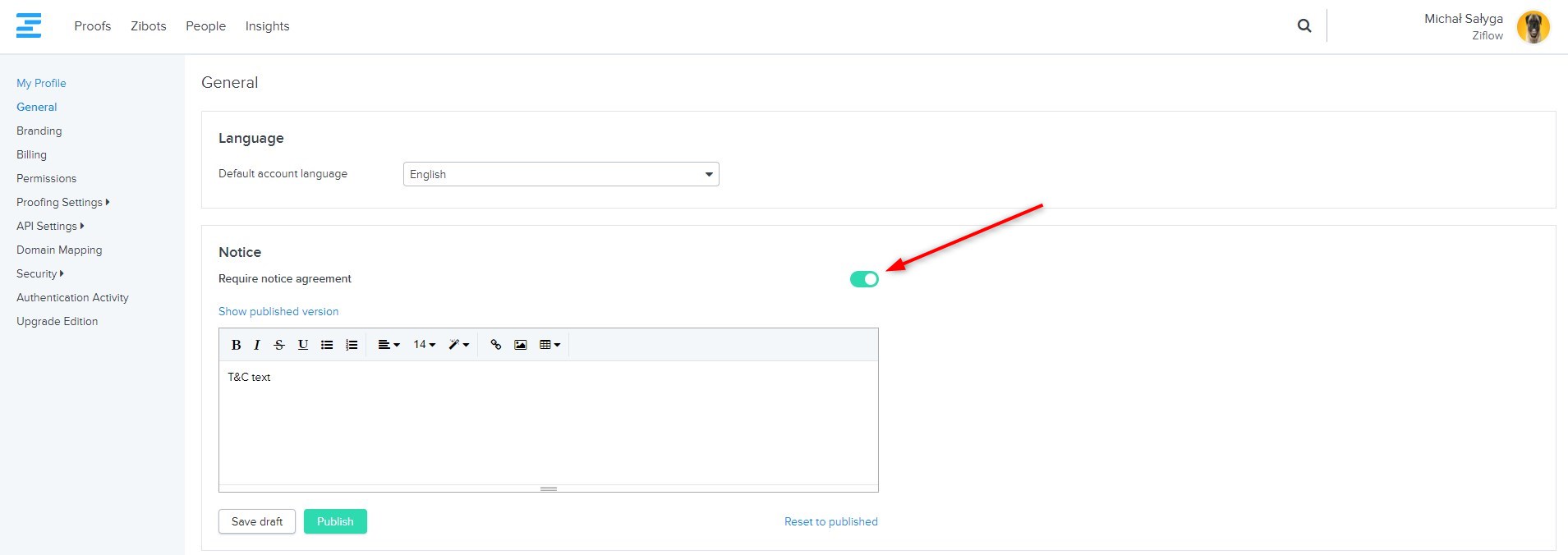Open the Default account language dropdown

pyautogui.click(x=561, y=174)
